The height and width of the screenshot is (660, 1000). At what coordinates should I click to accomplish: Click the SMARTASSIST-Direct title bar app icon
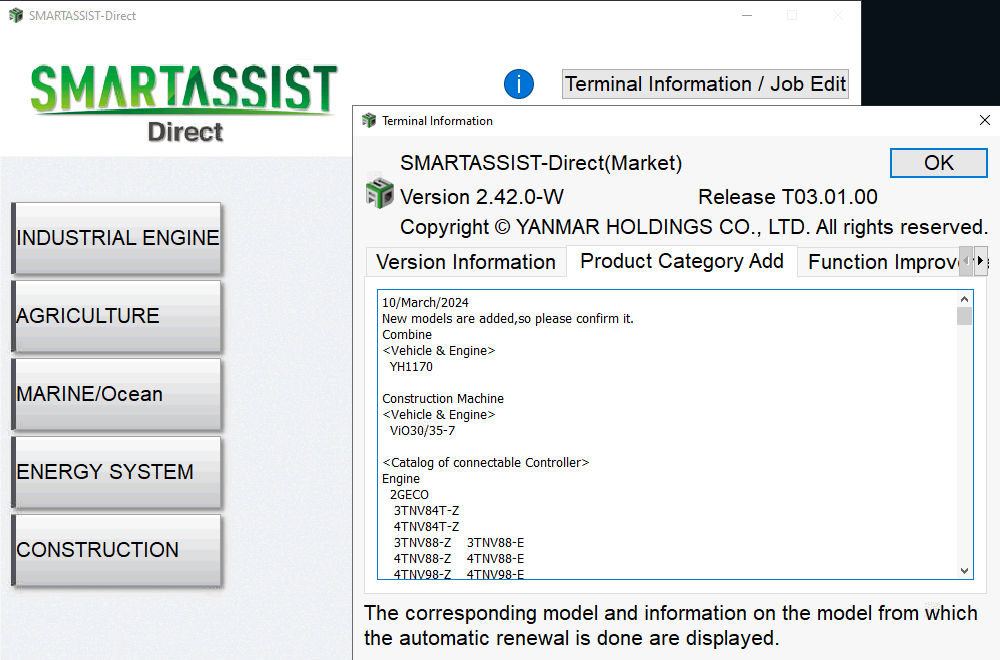point(15,15)
